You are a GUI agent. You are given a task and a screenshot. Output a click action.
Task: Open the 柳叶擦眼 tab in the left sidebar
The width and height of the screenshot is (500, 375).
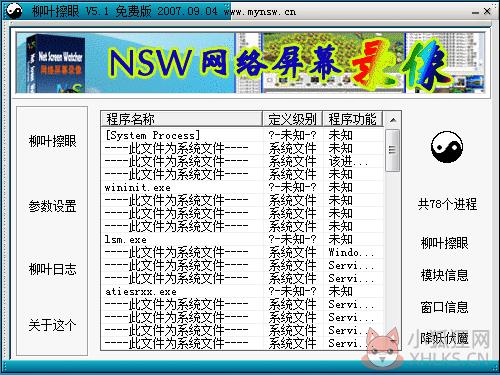click(52, 141)
